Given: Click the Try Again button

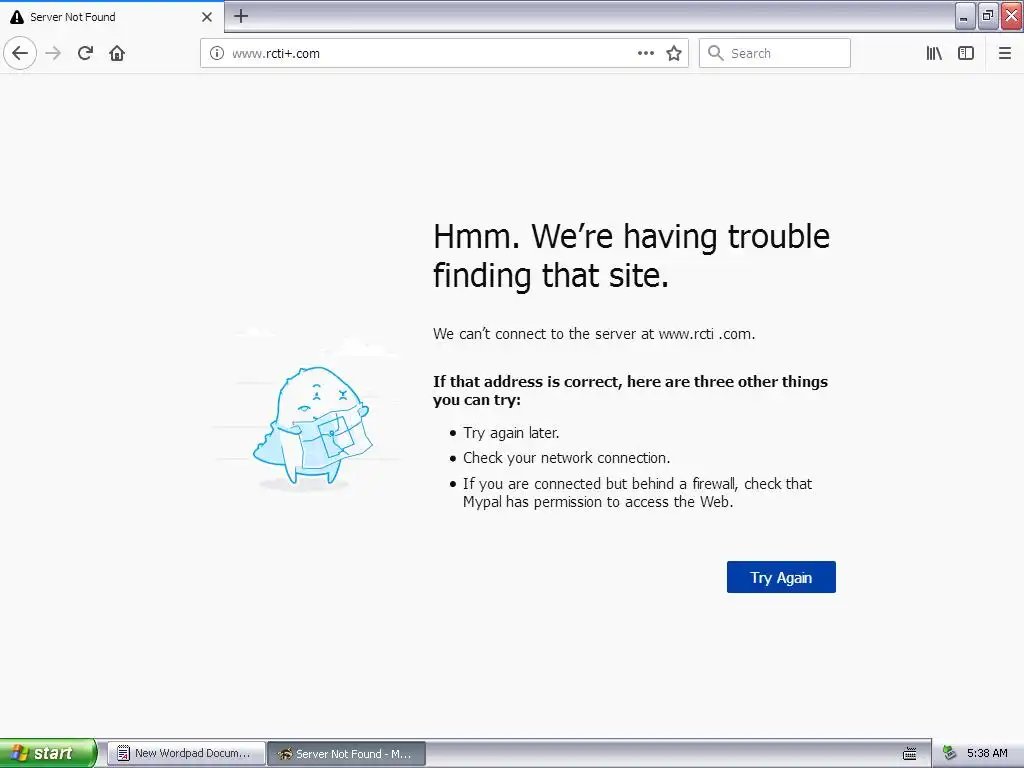Looking at the screenshot, I should tap(781, 577).
